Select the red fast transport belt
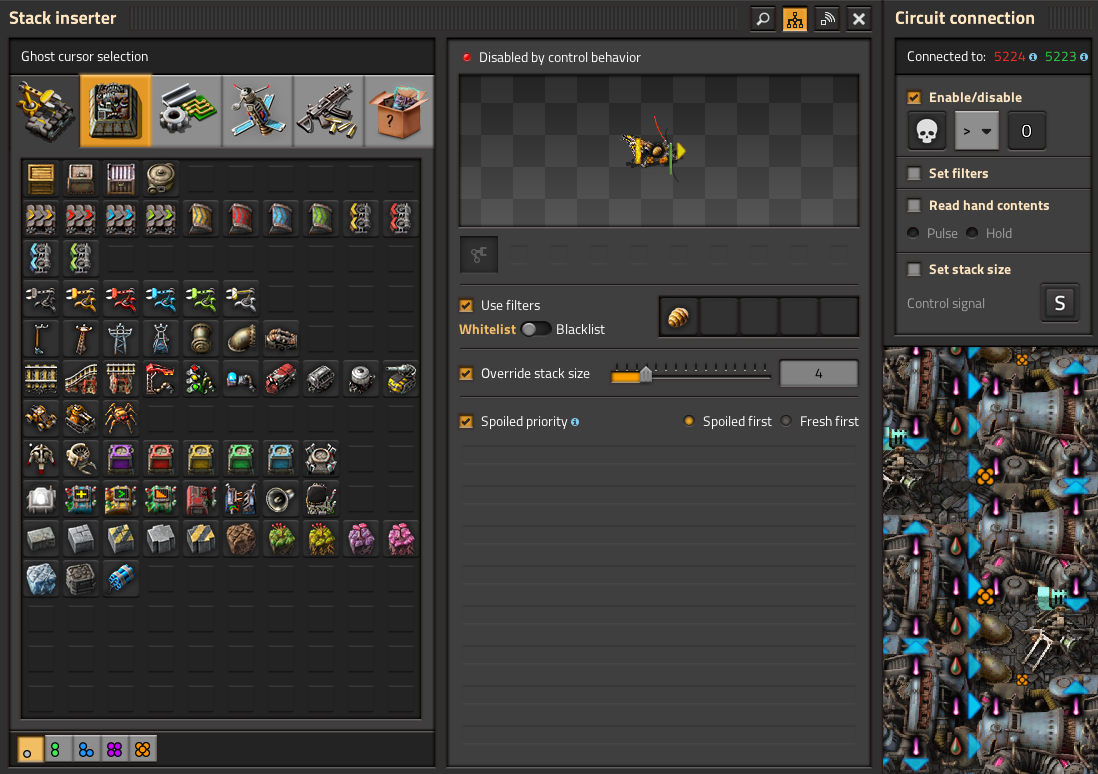 tap(81, 219)
